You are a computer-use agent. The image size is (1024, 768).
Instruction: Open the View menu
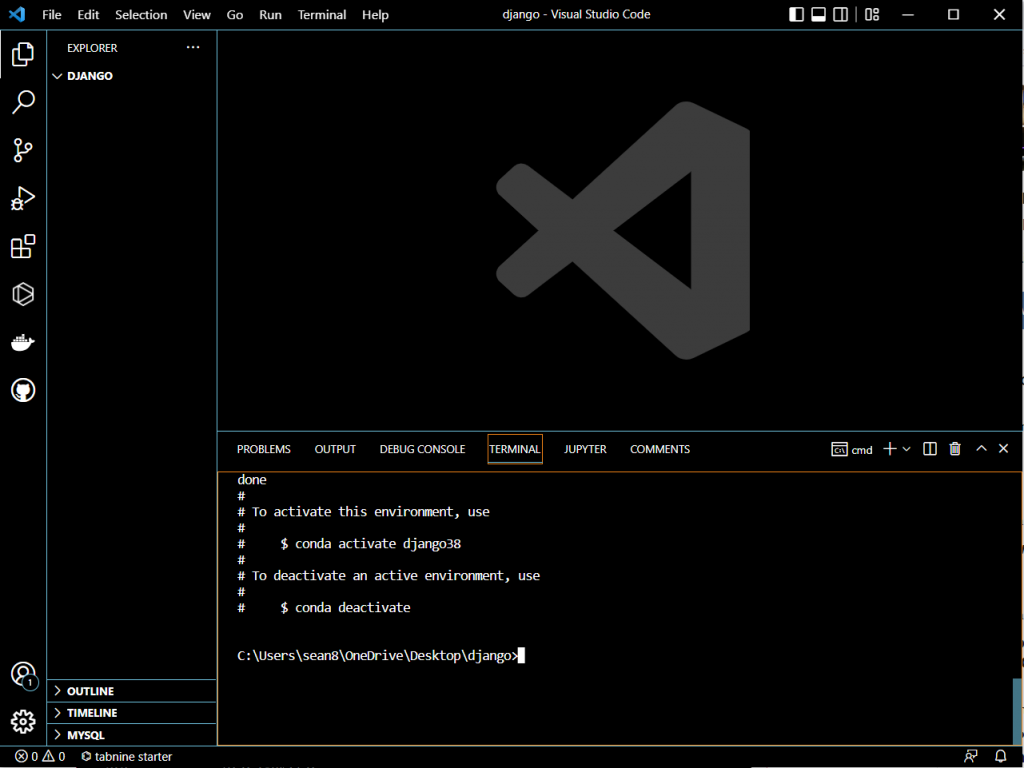pos(197,14)
